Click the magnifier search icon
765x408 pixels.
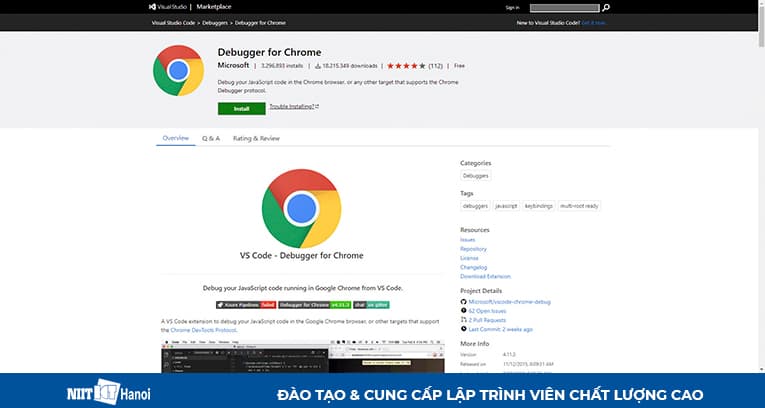(605, 7)
